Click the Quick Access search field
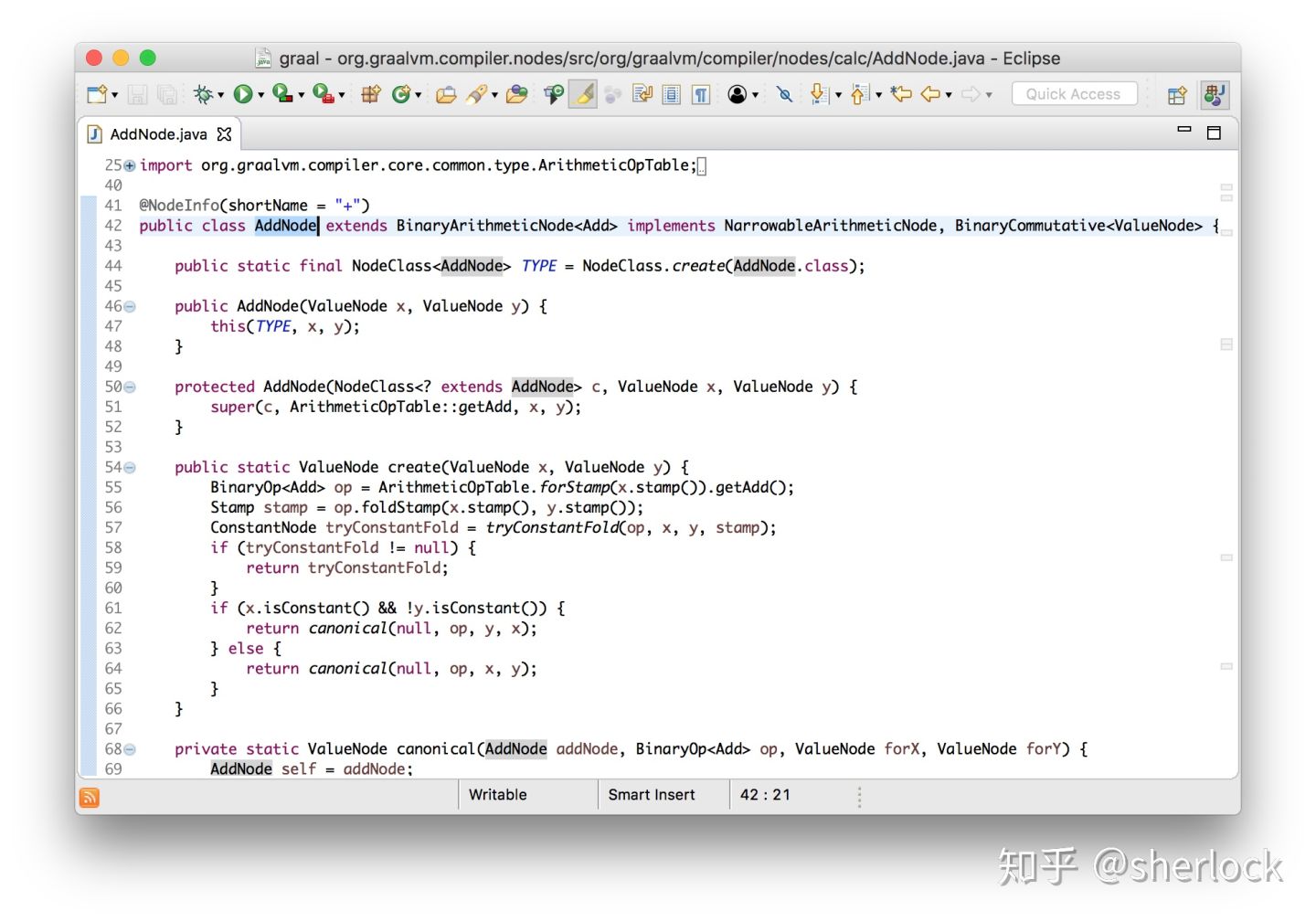 (1074, 94)
